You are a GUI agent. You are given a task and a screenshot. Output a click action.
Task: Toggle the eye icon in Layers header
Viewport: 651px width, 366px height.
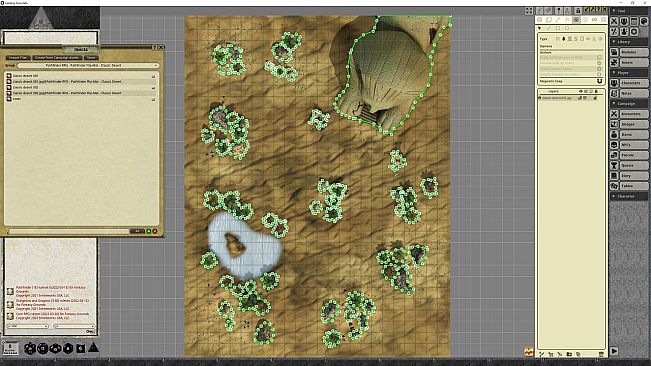pos(581,91)
